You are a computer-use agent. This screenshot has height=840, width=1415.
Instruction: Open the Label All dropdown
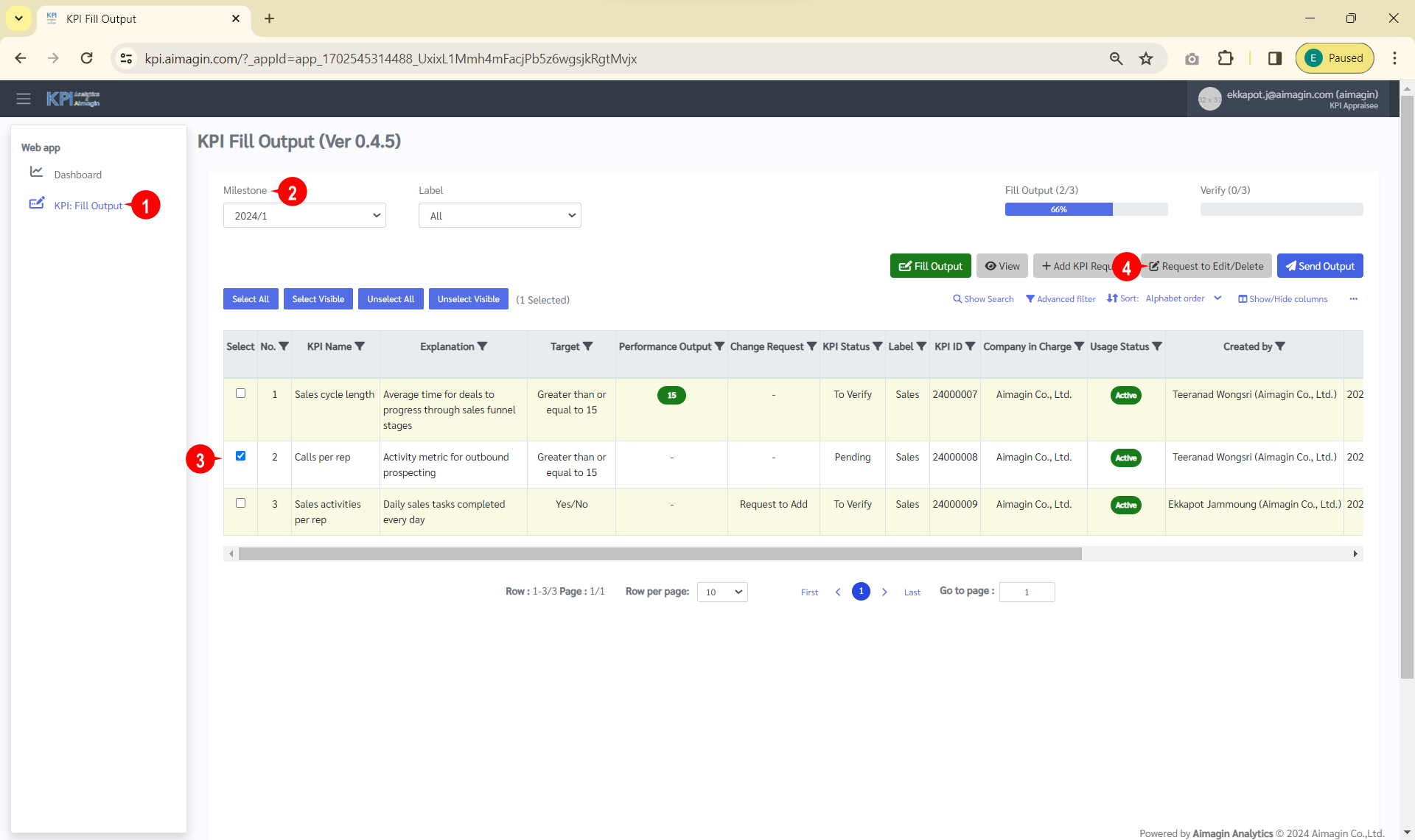click(x=500, y=216)
